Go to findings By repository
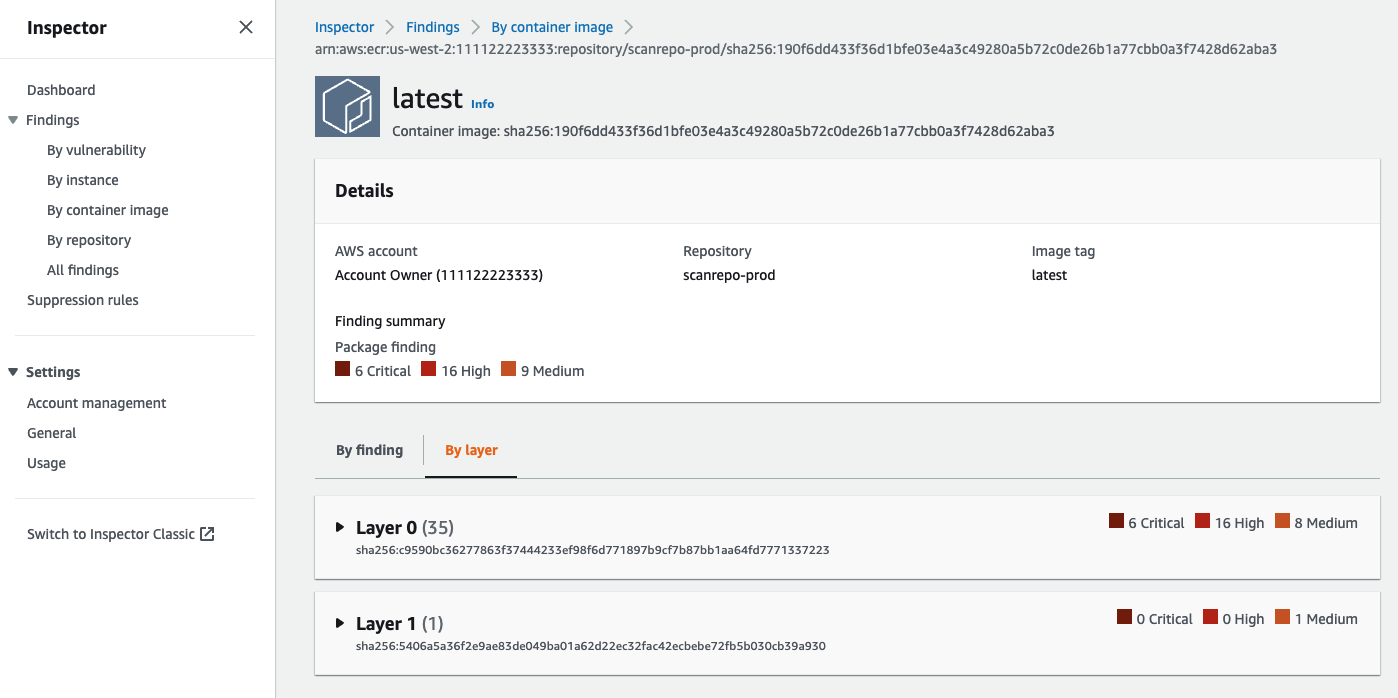 [89, 240]
